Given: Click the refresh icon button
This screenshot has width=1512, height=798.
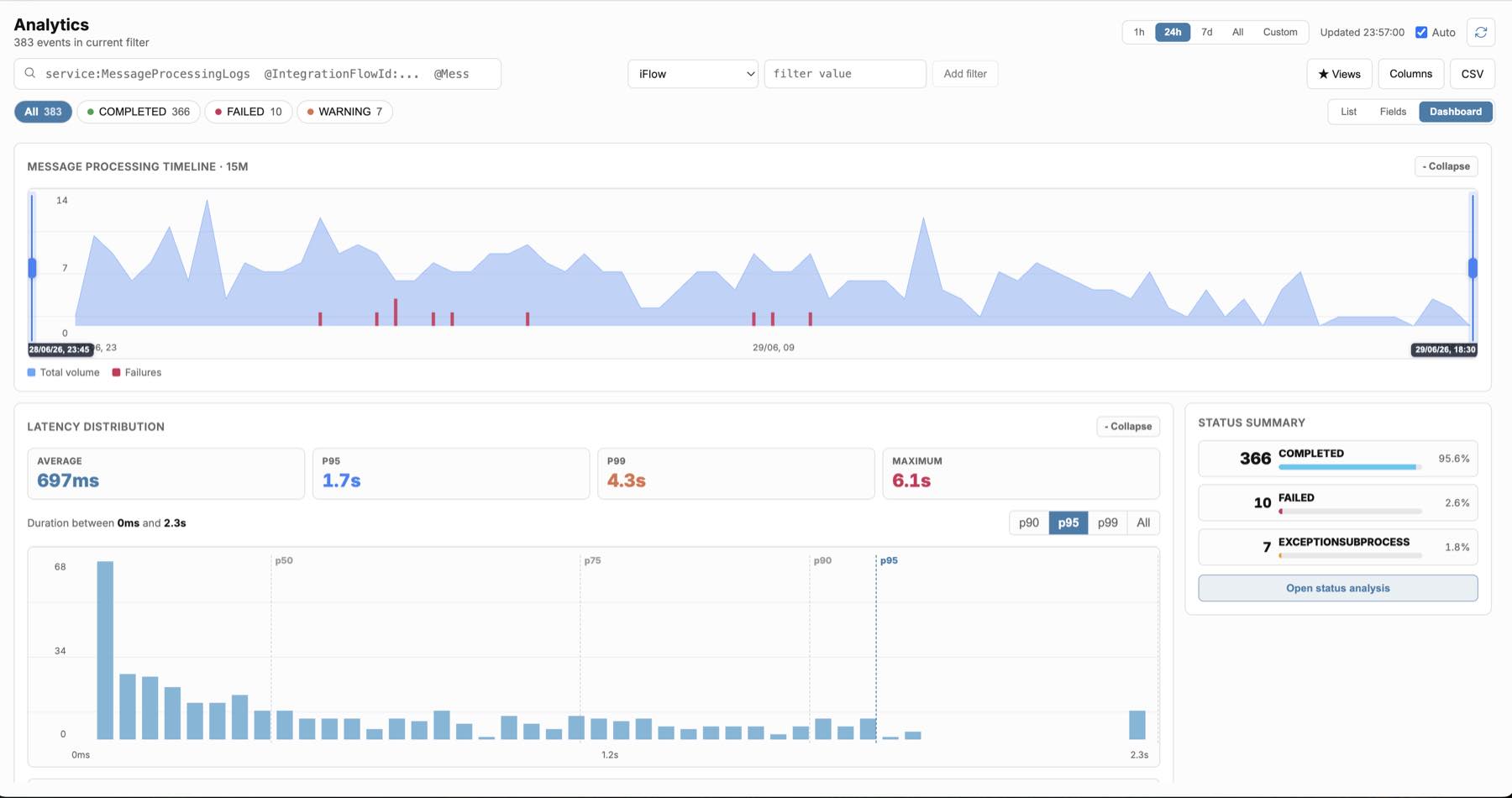Looking at the screenshot, I should tap(1481, 32).
